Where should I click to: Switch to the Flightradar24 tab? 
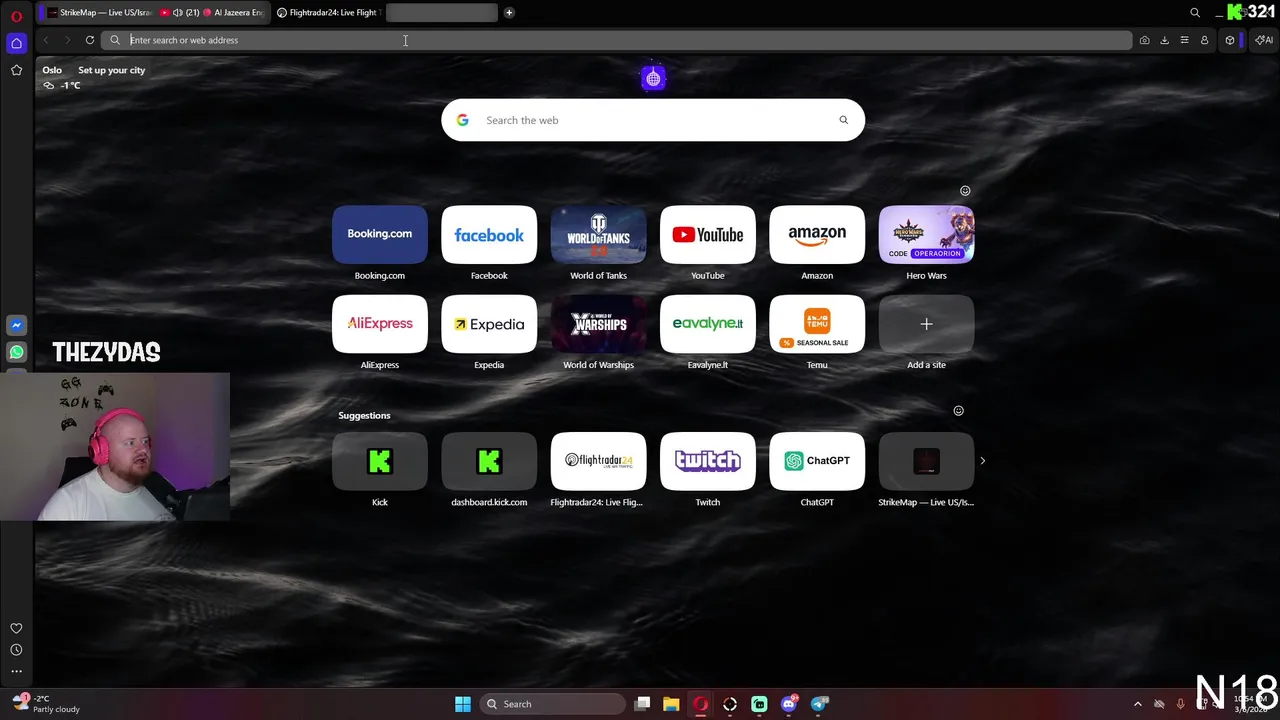click(327, 12)
